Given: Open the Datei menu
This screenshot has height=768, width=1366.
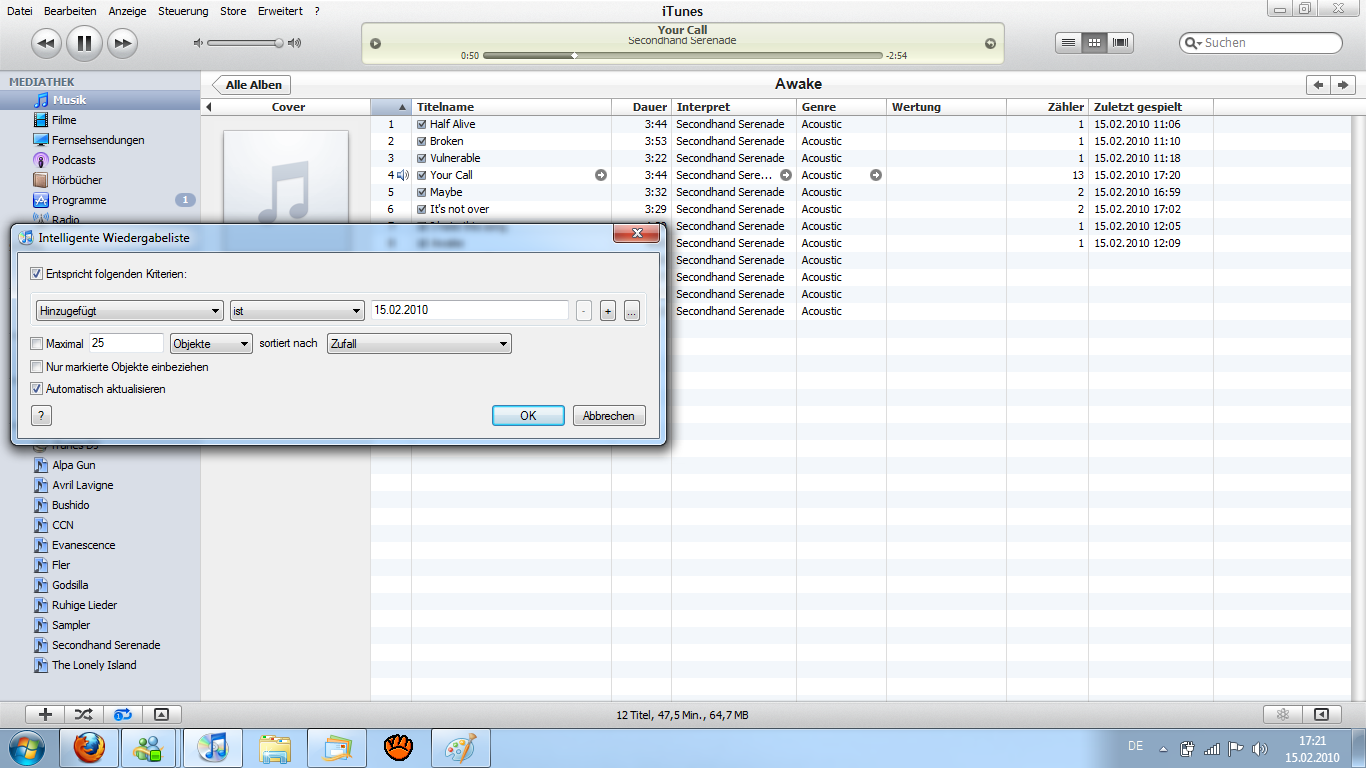Looking at the screenshot, I should click(x=19, y=11).
